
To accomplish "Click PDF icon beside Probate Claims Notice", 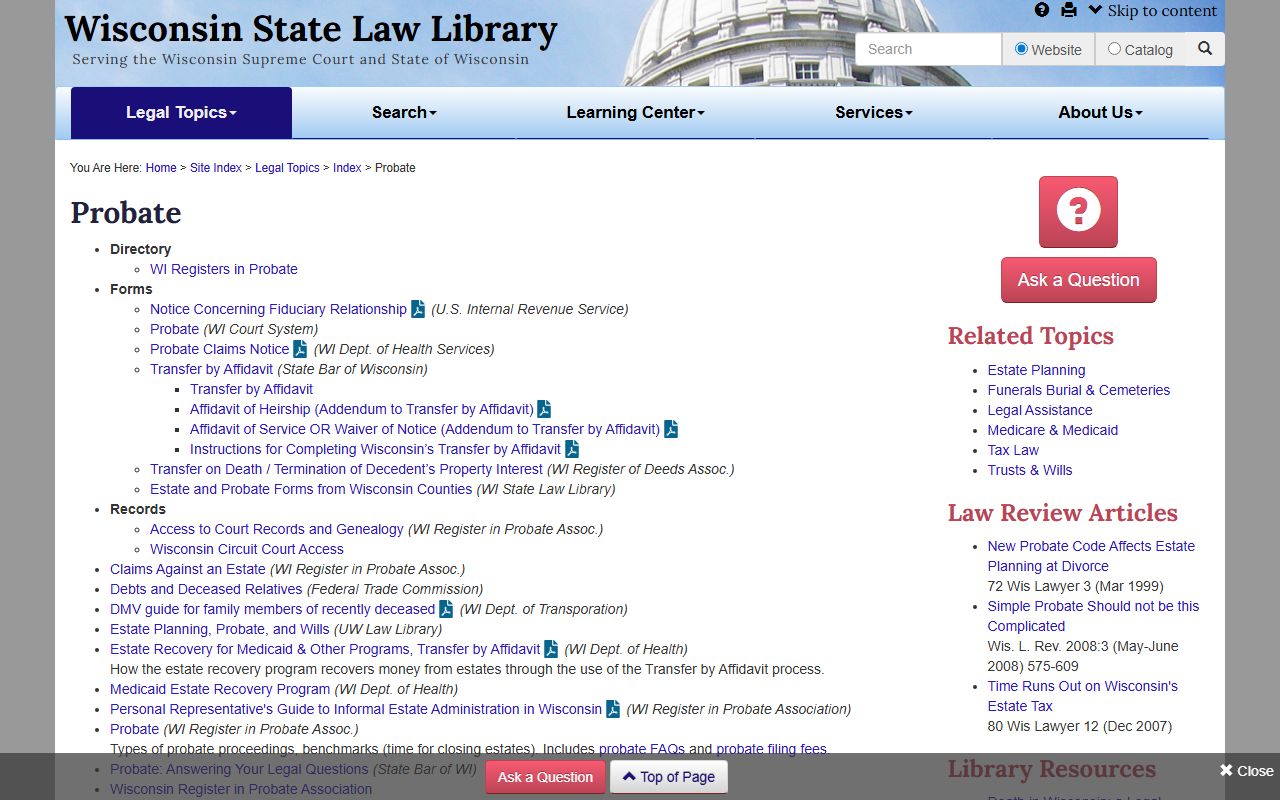I will (x=300, y=349).
